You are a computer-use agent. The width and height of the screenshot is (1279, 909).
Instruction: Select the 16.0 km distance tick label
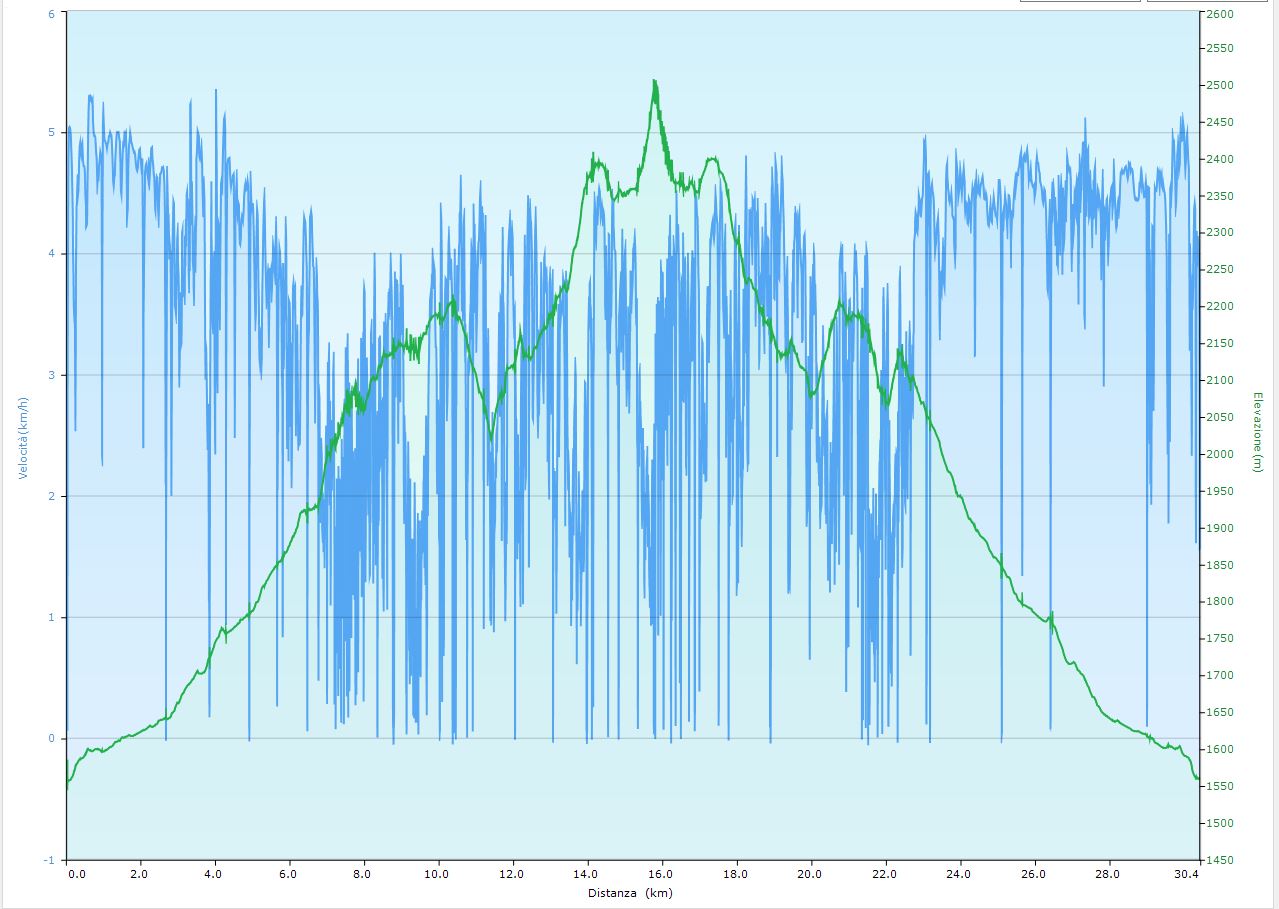[x=661, y=874]
